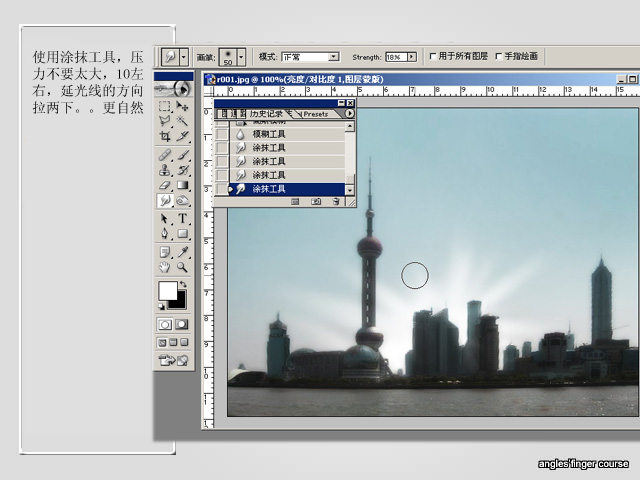Enable 手指绘画 checkbox

pyautogui.click(x=499, y=56)
